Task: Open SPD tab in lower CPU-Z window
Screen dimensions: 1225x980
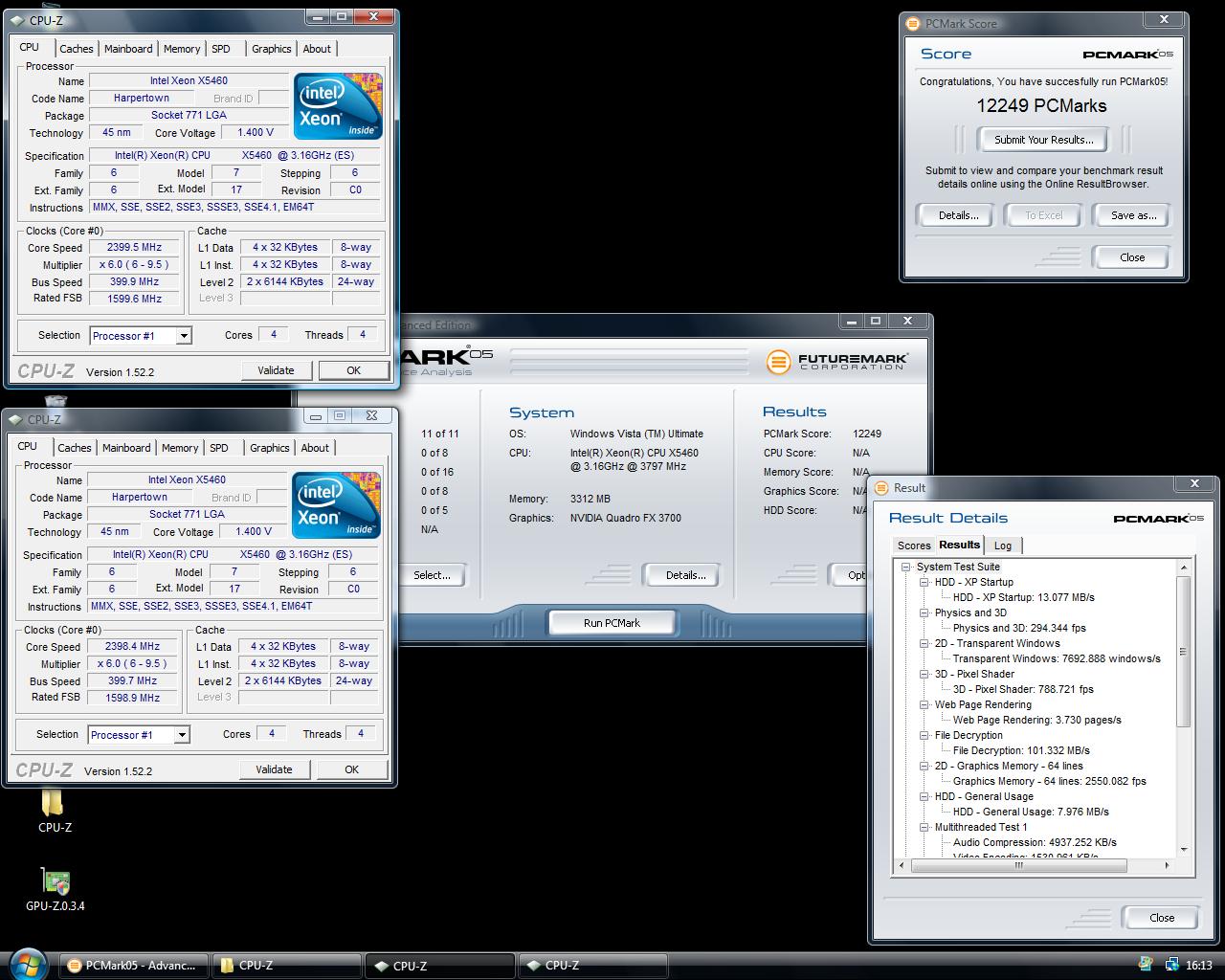Action: 219,448
